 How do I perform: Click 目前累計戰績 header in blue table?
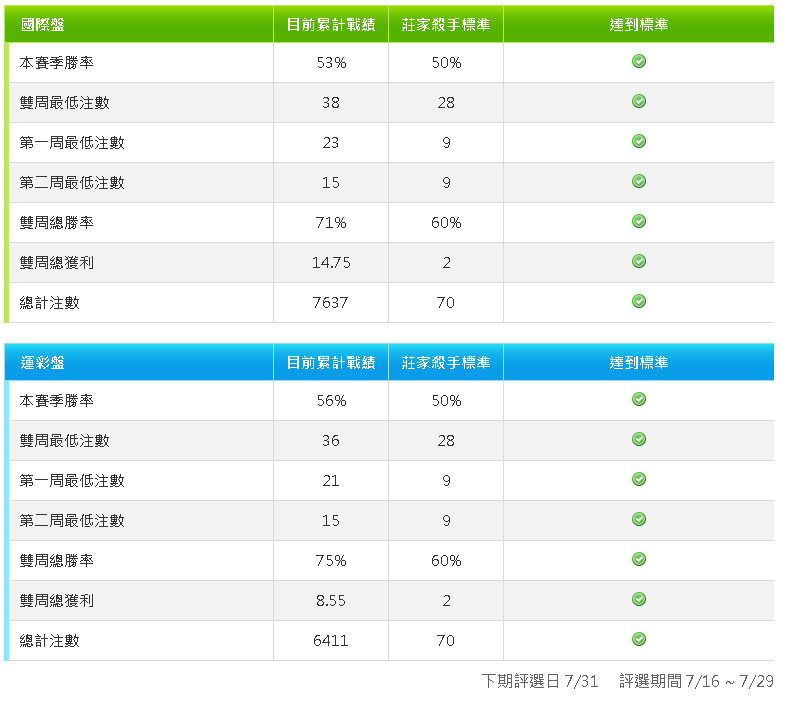331,363
